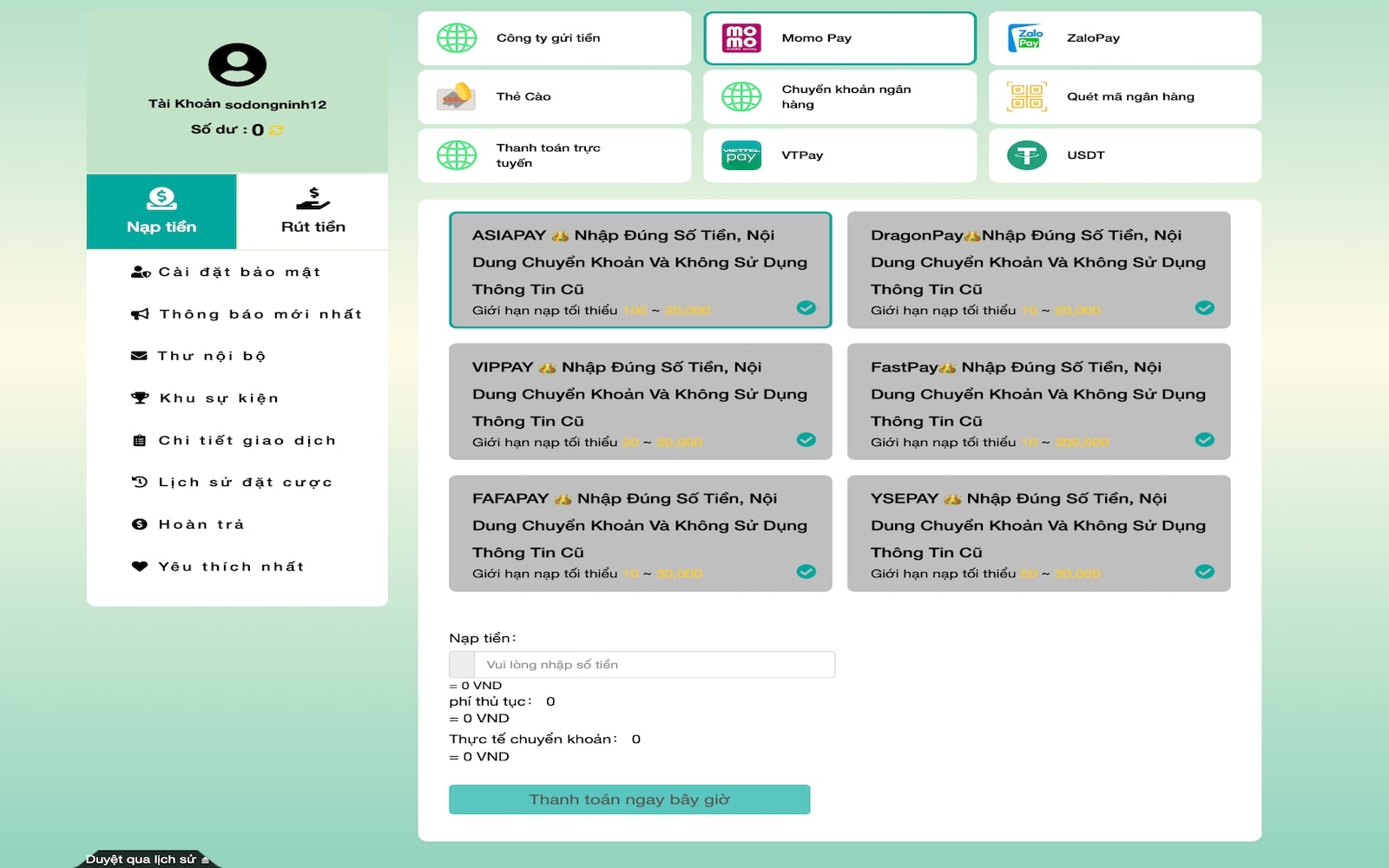Image resolution: width=1389 pixels, height=868 pixels.
Task: Click the heart favorites icon
Action: click(x=139, y=567)
